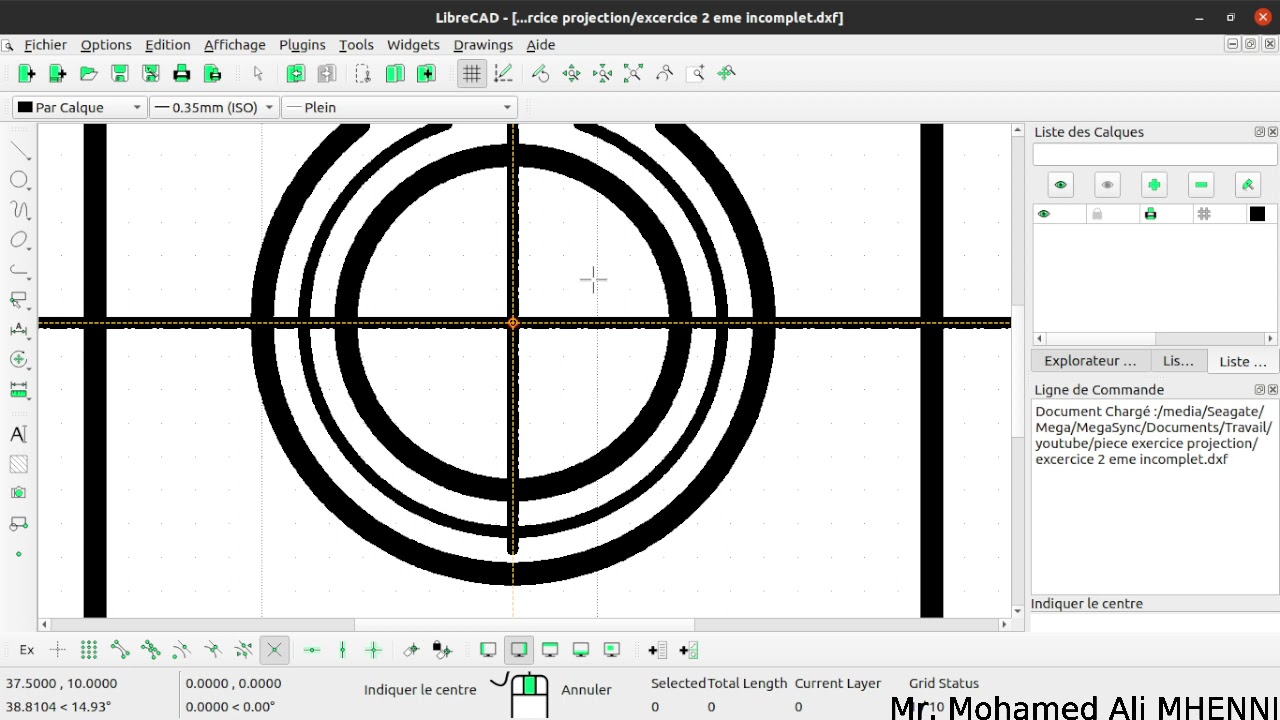Select the Polyline tool in left toolbar
Image resolution: width=1280 pixels, height=720 pixels.
point(19,270)
